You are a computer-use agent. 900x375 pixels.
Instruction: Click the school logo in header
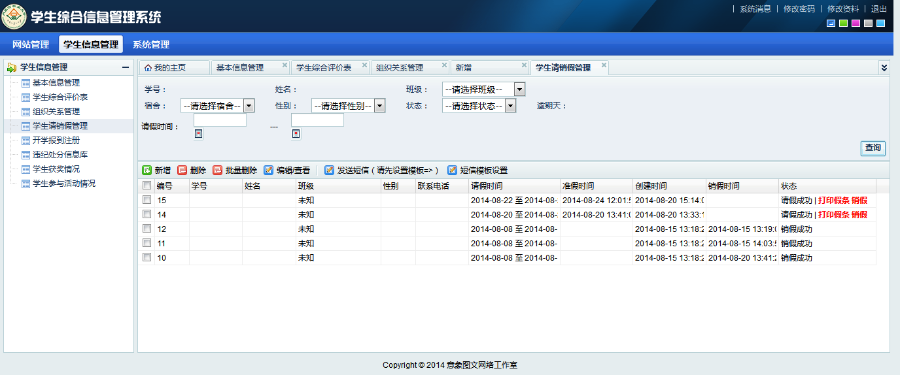[13, 16]
